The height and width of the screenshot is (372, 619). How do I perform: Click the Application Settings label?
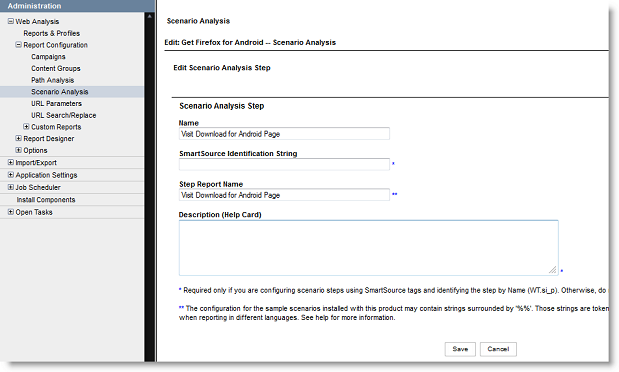pyautogui.click(x=46, y=175)
